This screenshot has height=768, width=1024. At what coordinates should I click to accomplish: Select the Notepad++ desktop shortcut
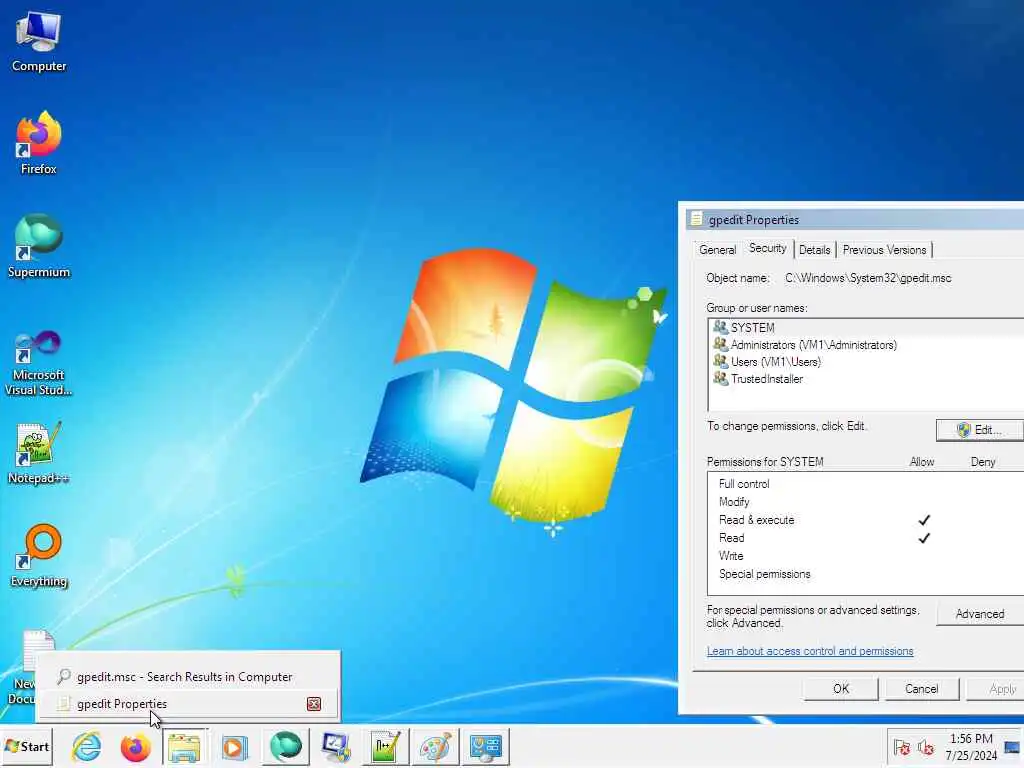click(39, 453)
